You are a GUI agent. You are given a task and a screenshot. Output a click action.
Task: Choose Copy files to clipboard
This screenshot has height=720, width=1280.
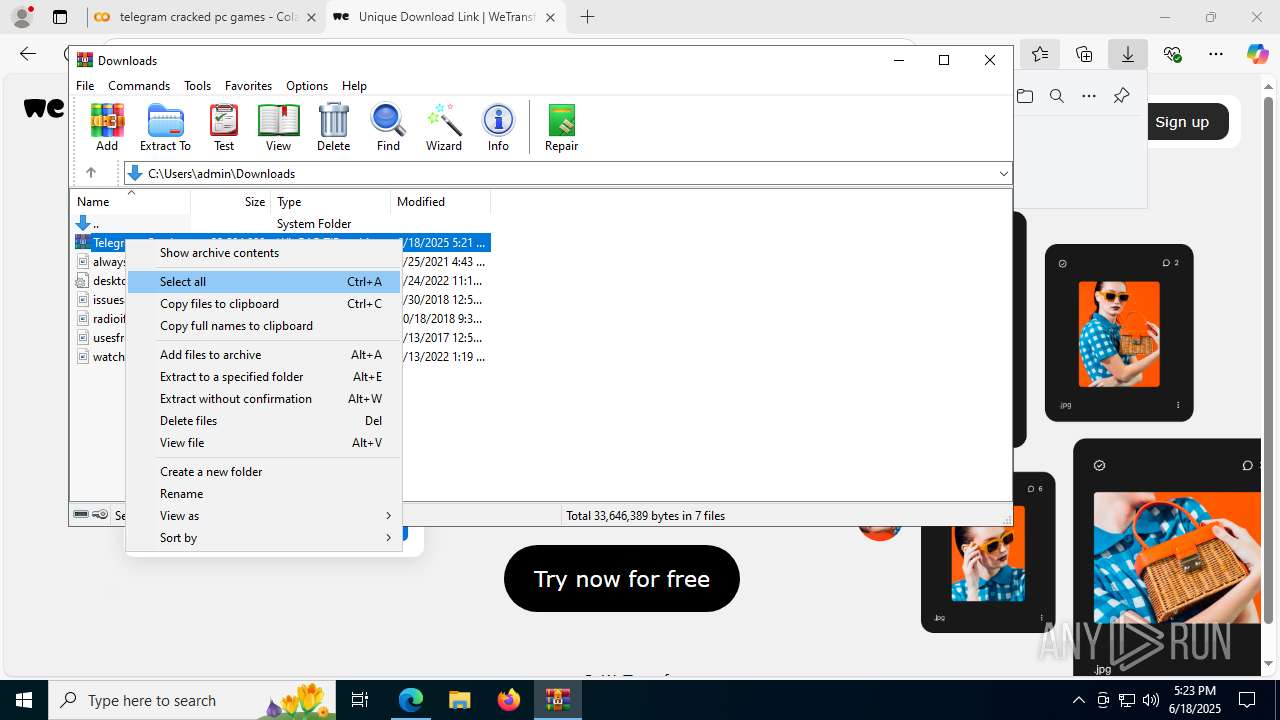[x=264, y=304]
